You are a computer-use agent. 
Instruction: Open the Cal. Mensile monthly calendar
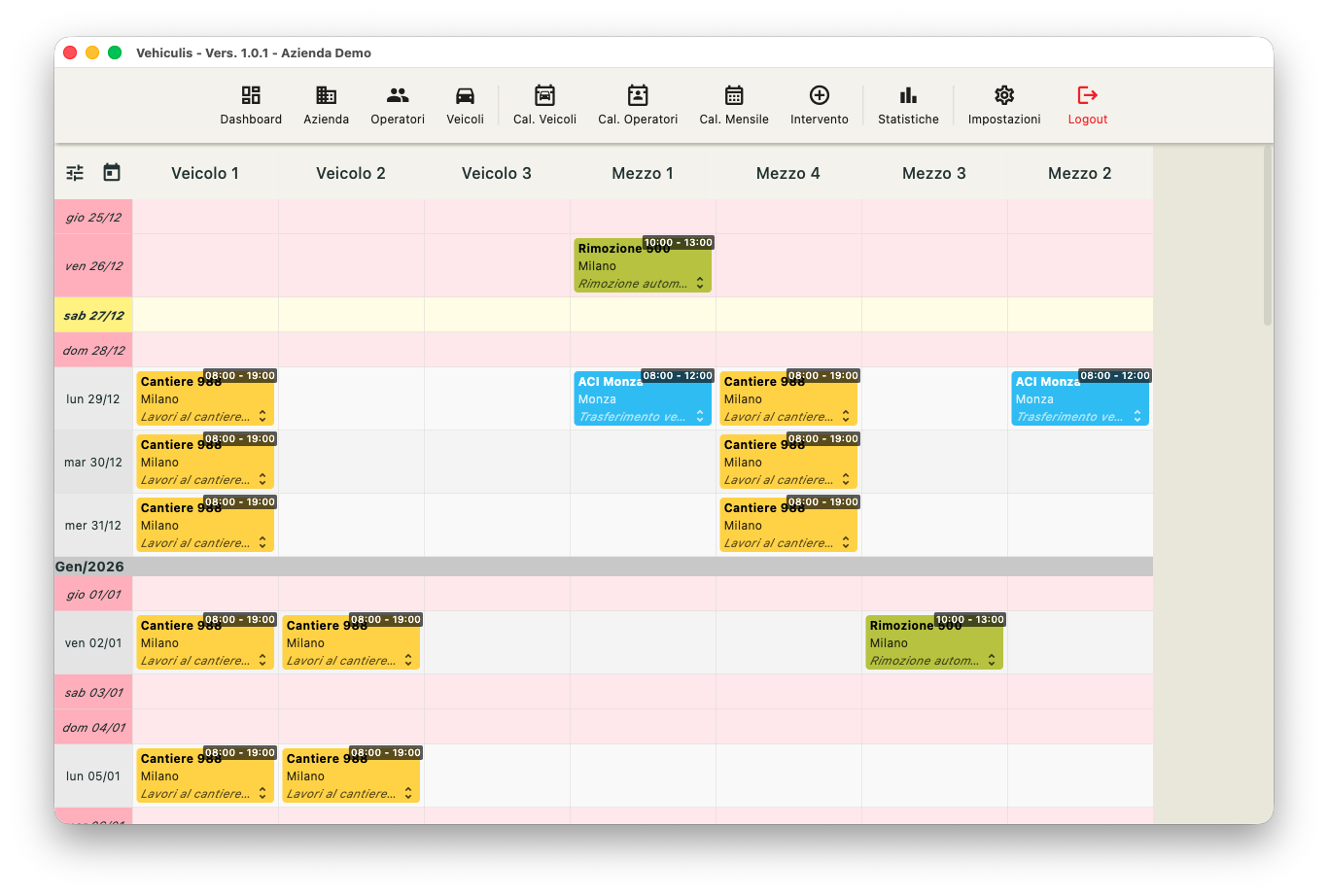pos(733,105)
